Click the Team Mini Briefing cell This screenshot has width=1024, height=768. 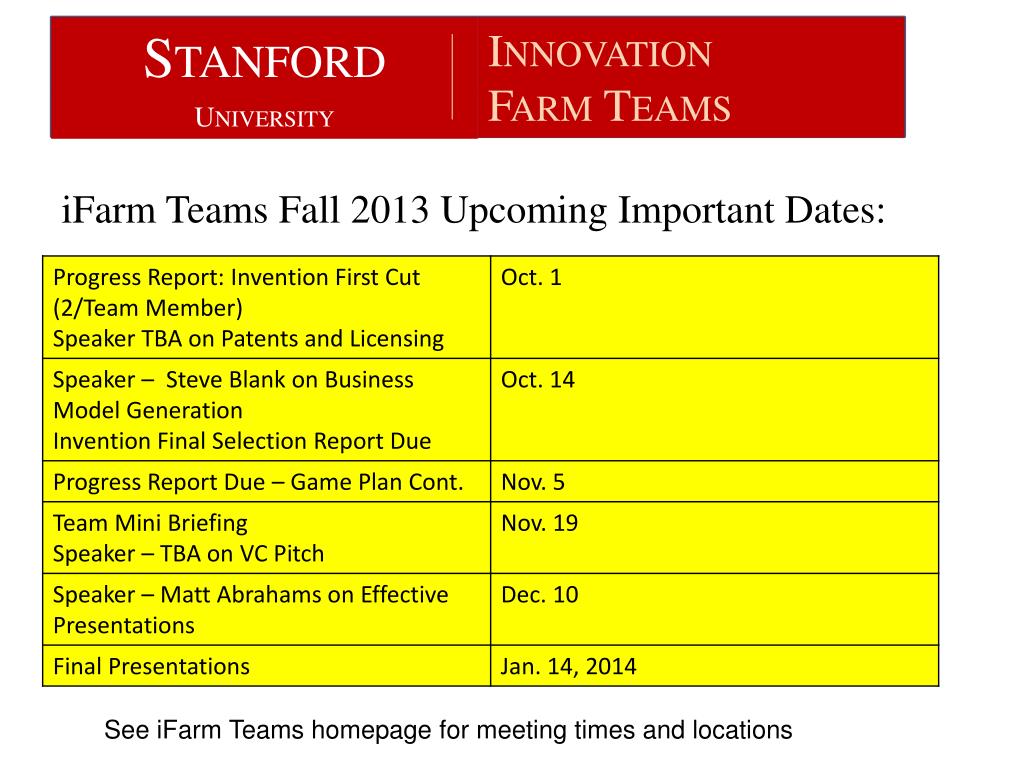click(x=266, y=538)
